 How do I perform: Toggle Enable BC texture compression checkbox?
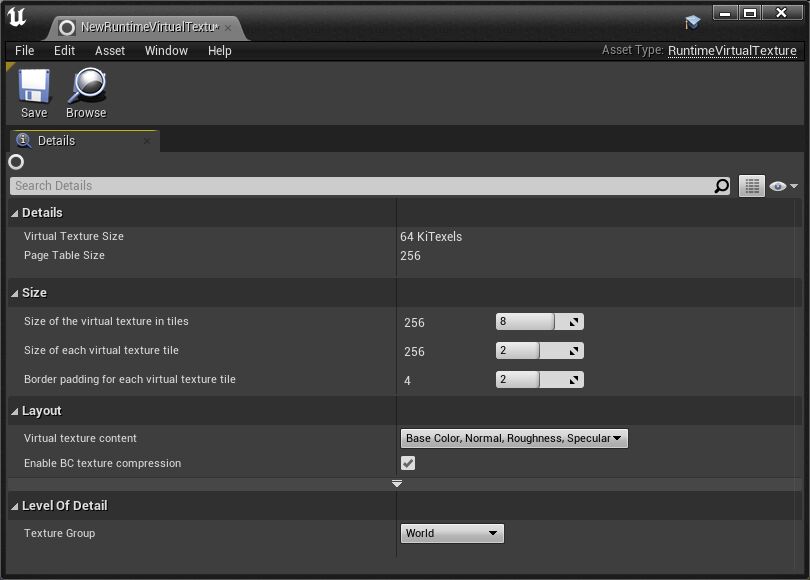point(408,463)
